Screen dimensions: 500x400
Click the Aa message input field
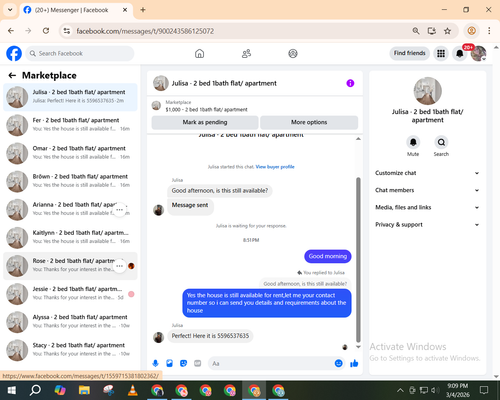272,363
